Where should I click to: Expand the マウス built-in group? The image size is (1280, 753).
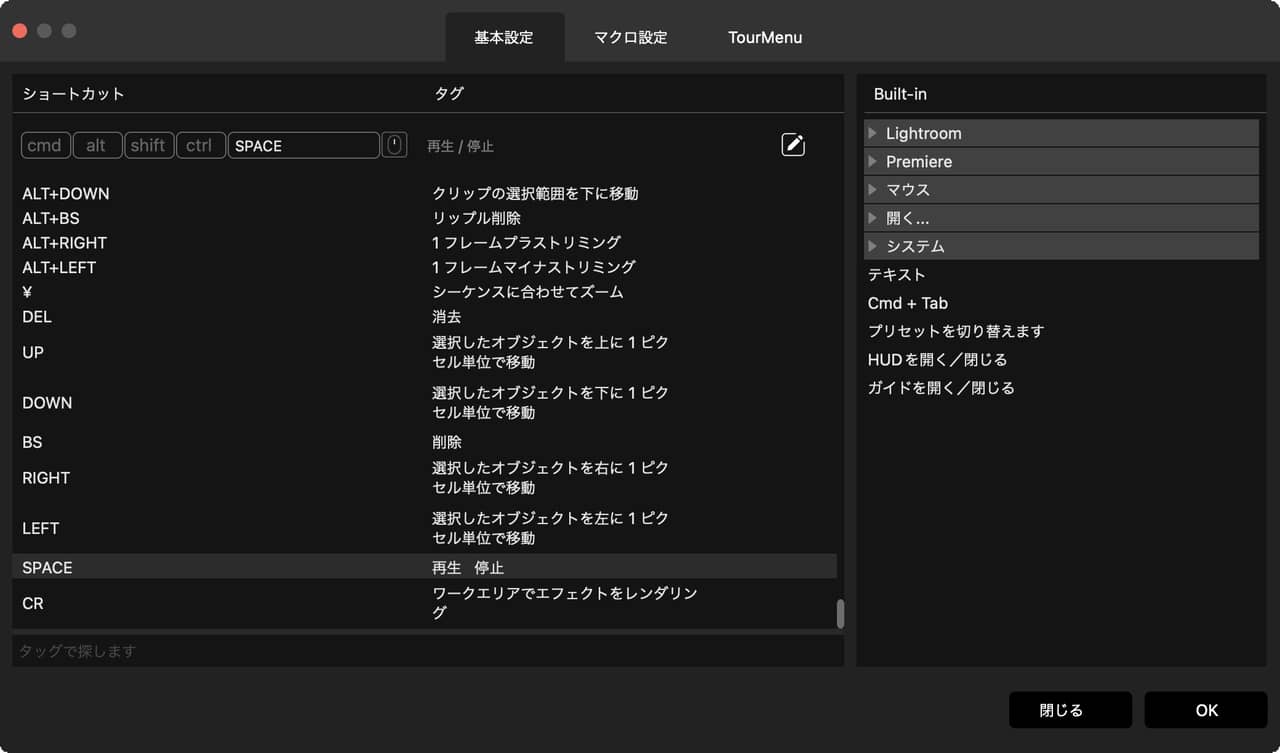(873, 189)
